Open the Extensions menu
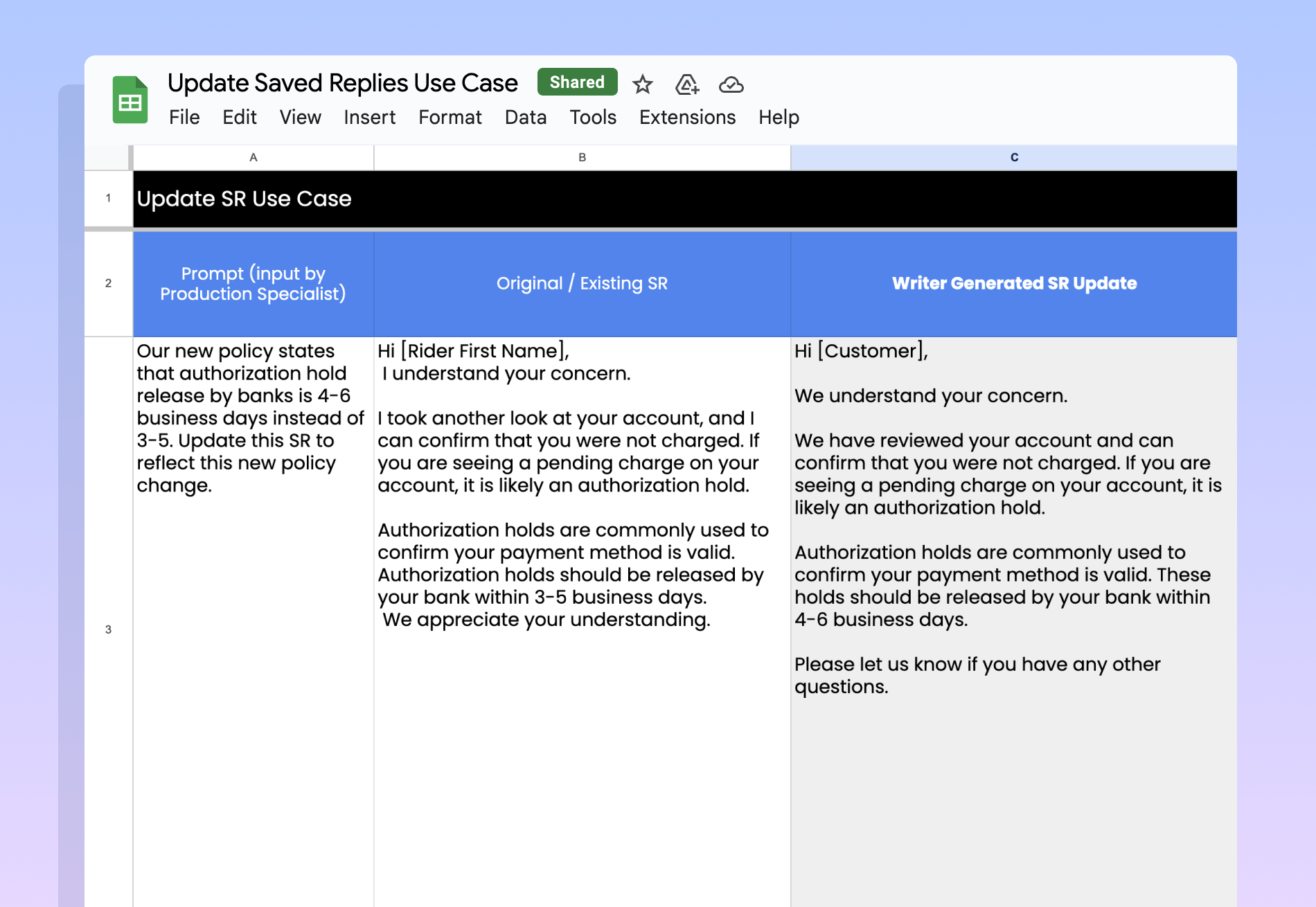This screenshot has width=1316, height=907. pos(687,118)
